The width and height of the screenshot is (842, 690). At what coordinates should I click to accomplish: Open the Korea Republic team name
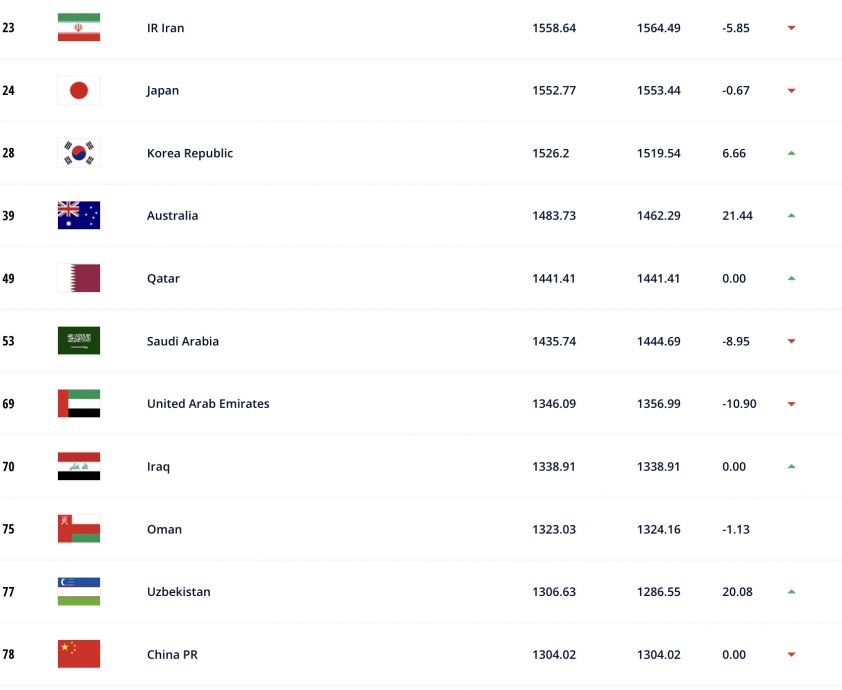190,153
